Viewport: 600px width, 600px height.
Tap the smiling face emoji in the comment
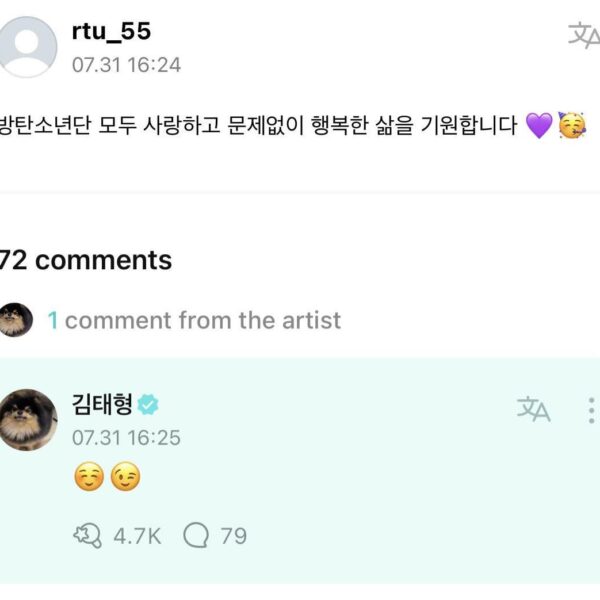coord(89,478)
